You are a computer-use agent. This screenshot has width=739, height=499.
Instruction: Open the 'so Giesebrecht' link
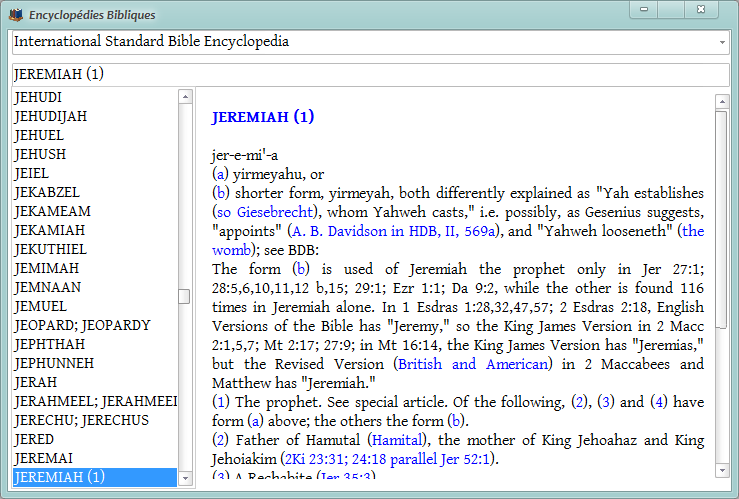[x=265, y=212]
